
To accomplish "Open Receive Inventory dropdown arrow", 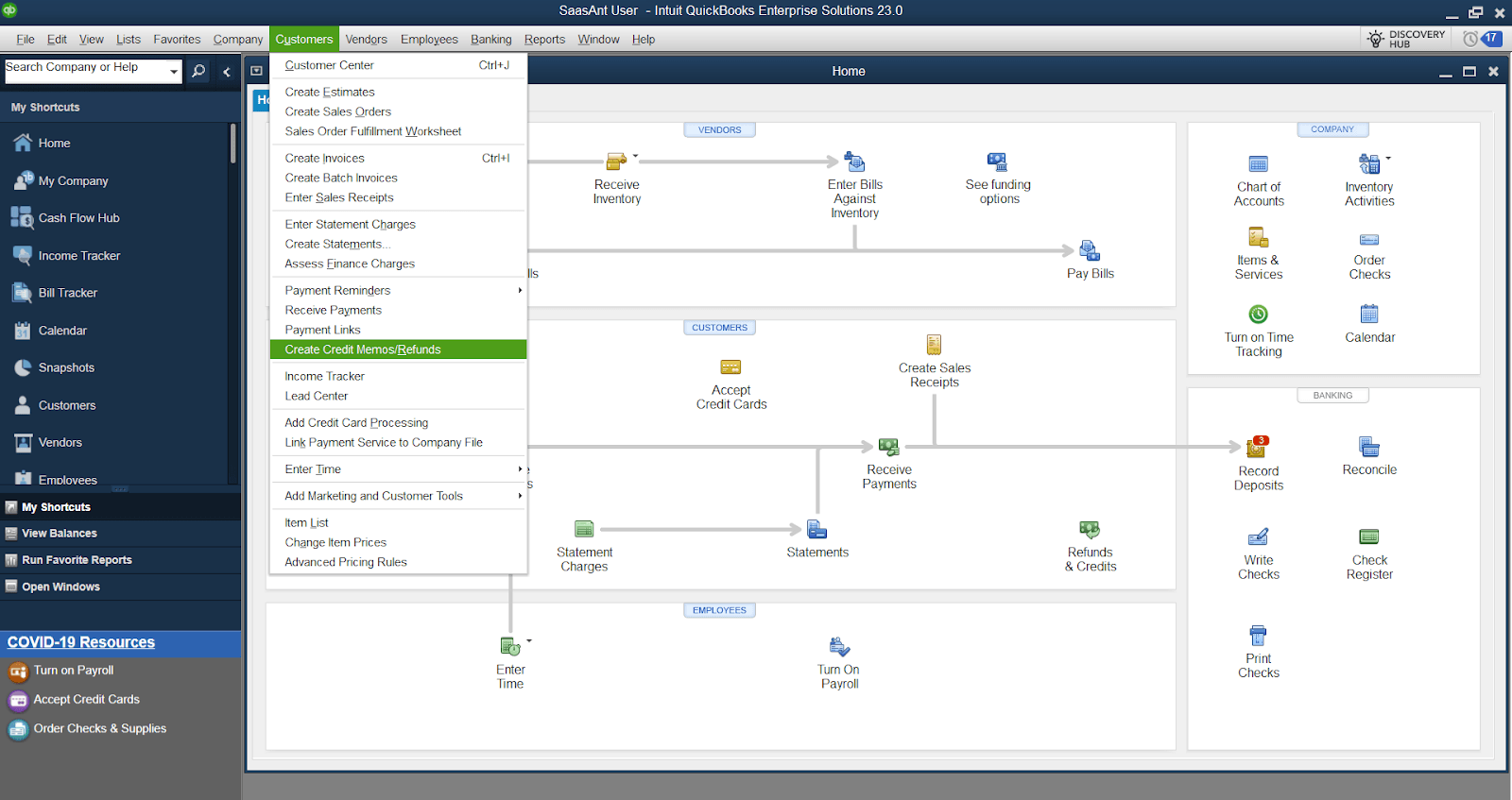I will point(635,156).
